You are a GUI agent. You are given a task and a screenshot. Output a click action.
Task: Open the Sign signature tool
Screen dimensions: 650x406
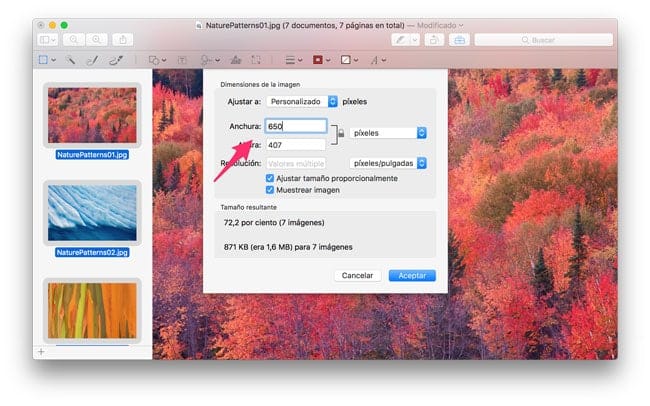point(210,60)
